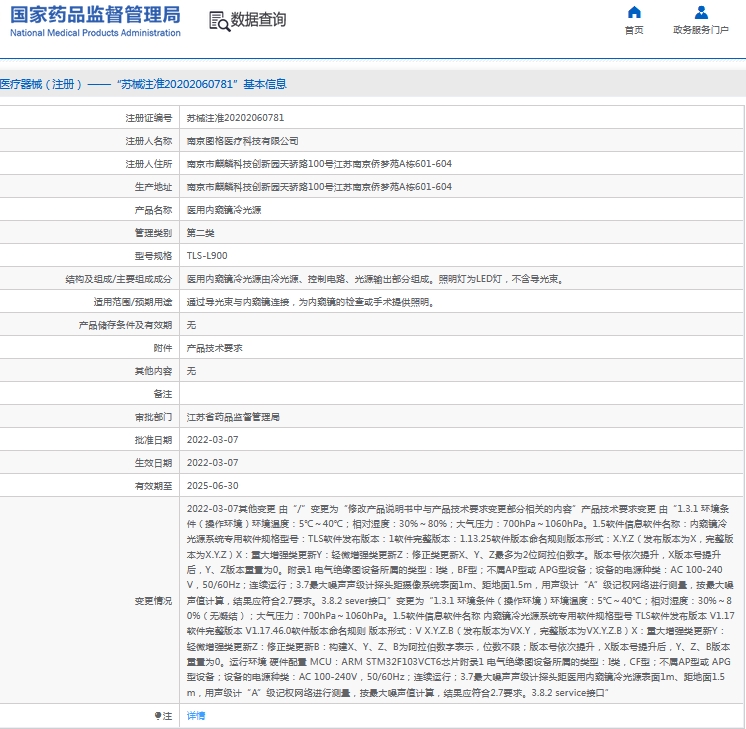
Task: Click the 审批部门 row label
Action: 153,417
